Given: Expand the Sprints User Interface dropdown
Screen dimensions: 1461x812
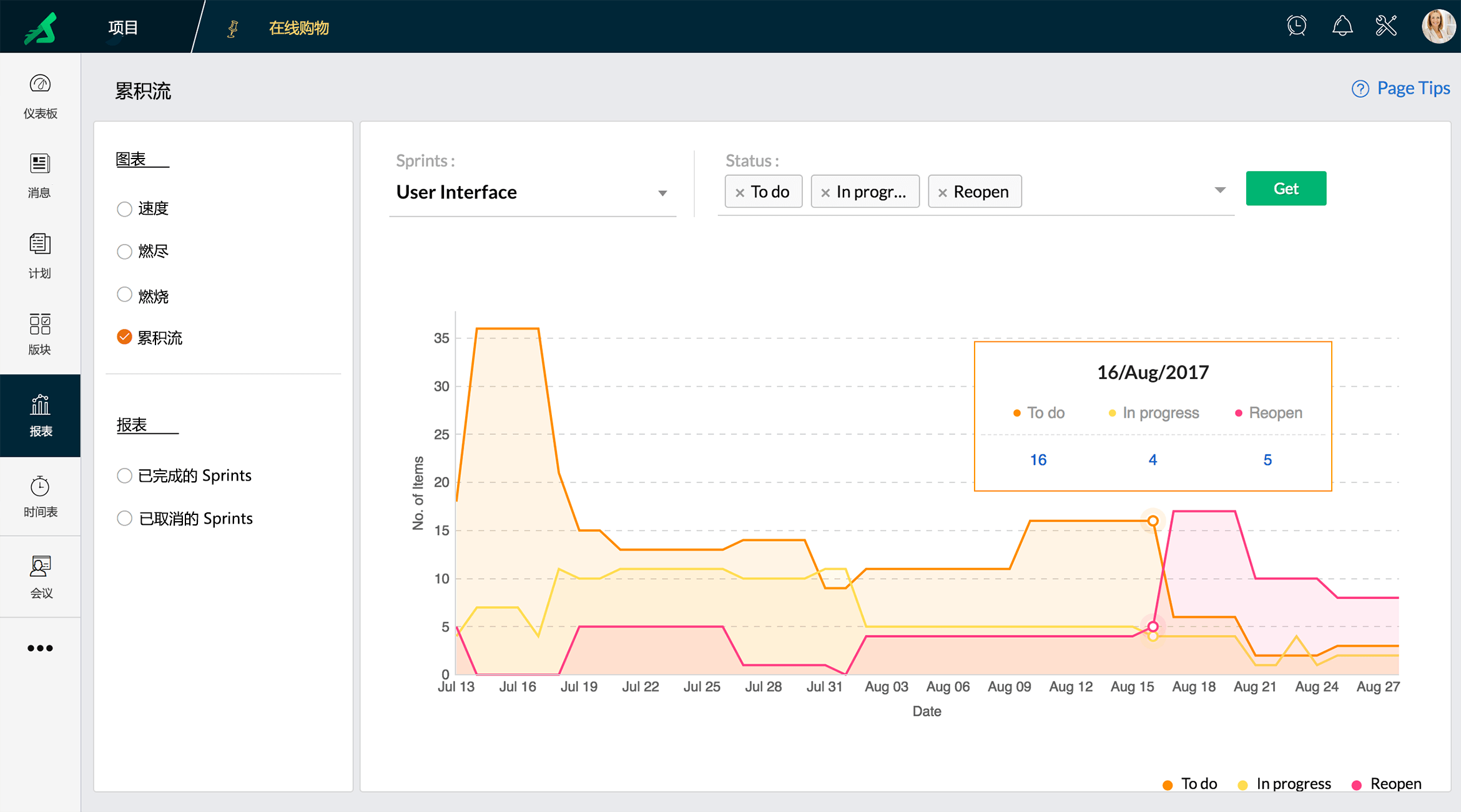Looking at the screenshot, I should coord(662,193).
